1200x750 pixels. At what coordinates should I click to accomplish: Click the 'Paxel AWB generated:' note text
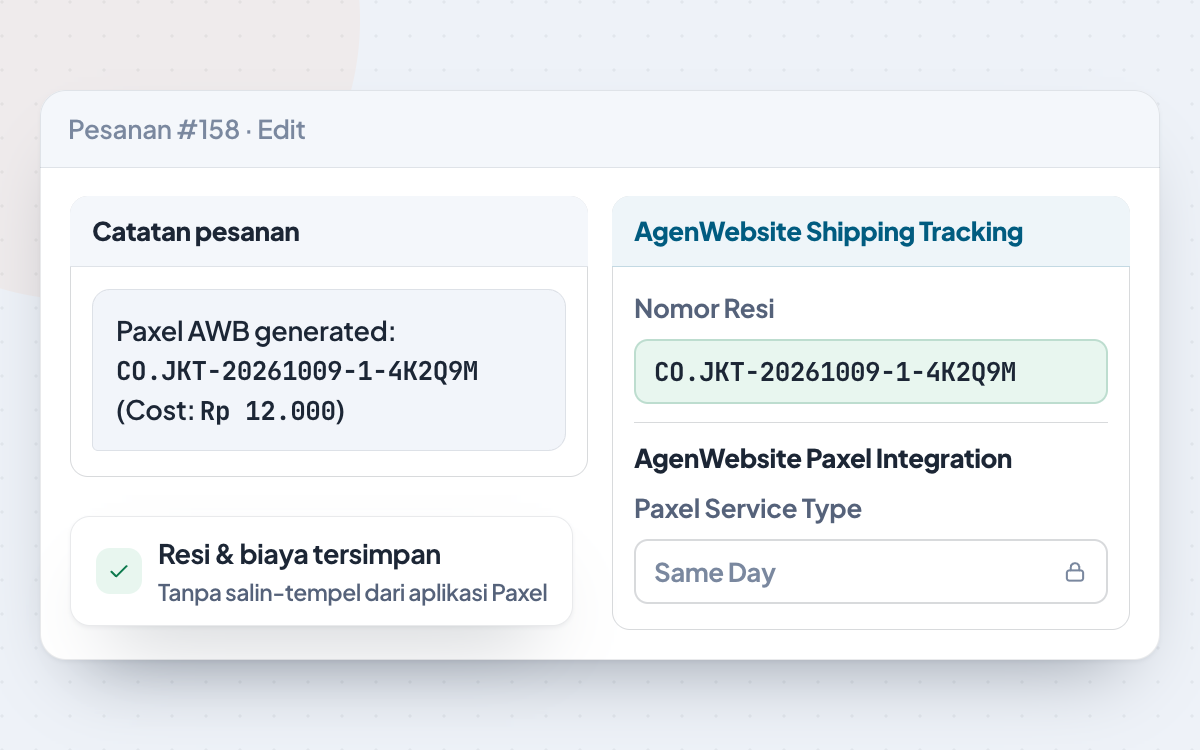coord(257,332)
